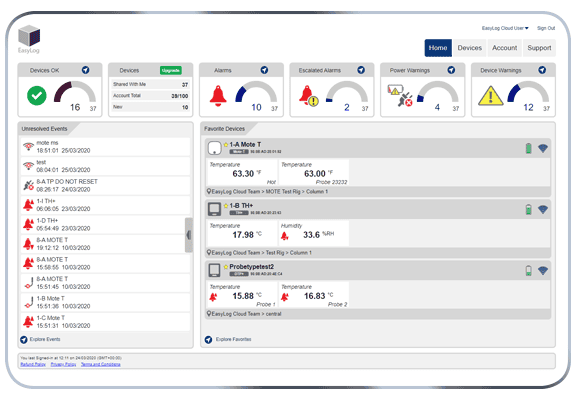575x400 pixels.
Task: Open Device Warnings navigation arrow icon
Action: pos(542,70)
